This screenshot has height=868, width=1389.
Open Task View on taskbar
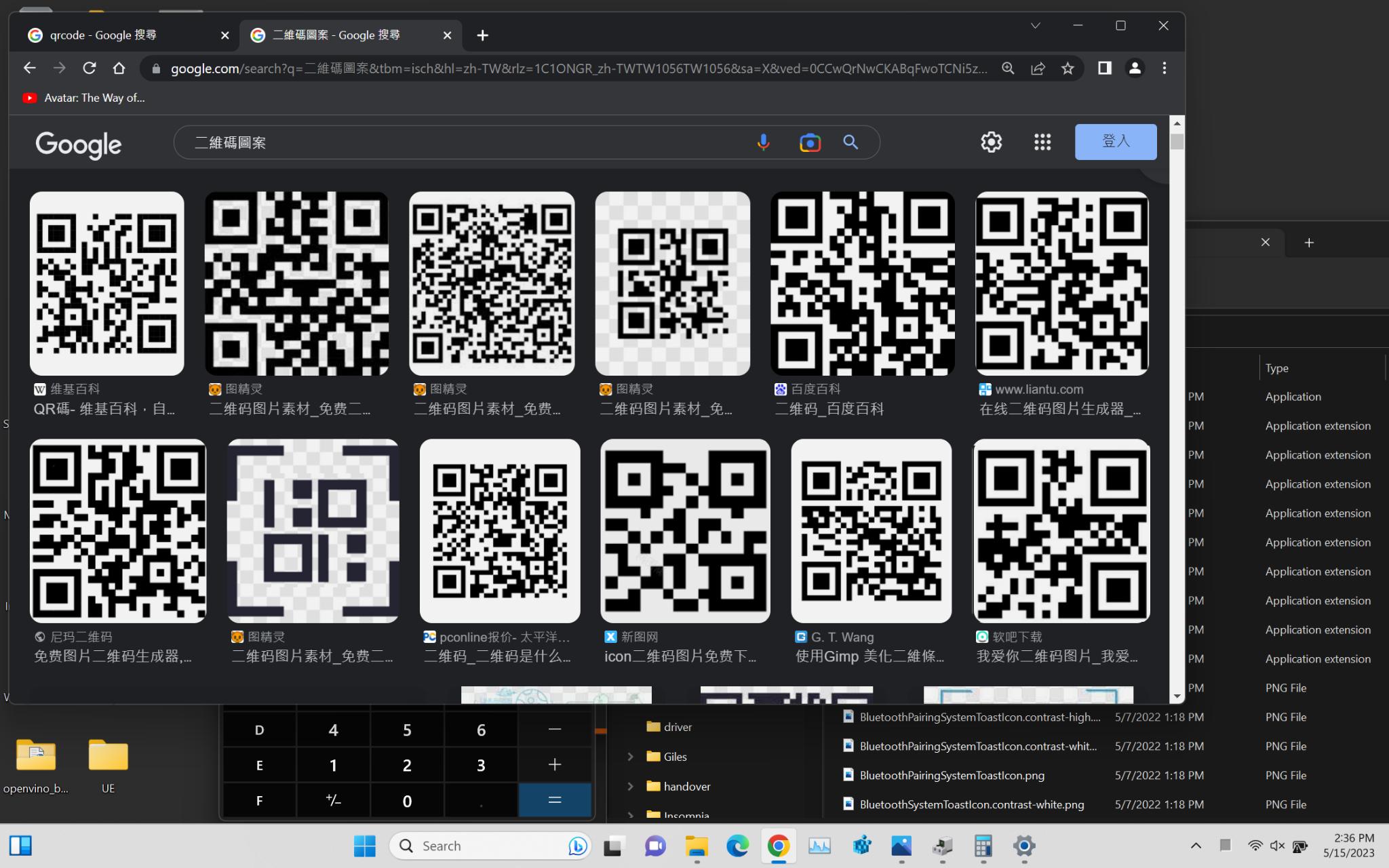point(613,846)
